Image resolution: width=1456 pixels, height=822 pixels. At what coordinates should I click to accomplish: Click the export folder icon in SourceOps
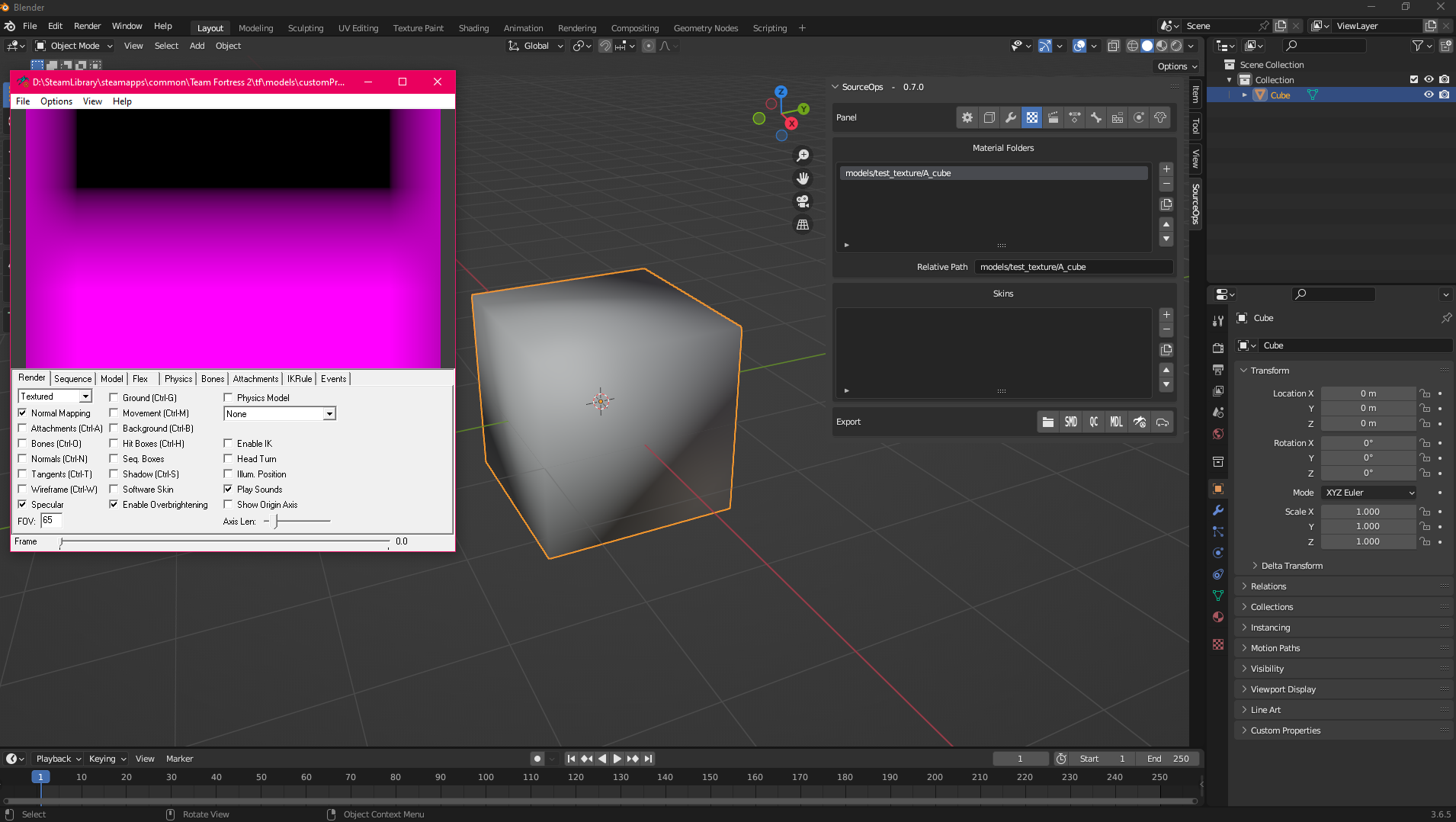click(x=1048, y=422)
